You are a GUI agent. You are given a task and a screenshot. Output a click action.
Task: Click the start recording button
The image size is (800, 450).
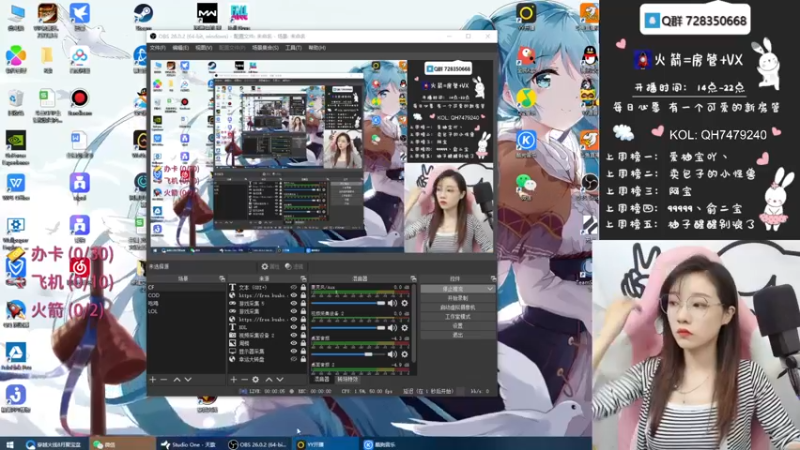click(x=458, y=298)
